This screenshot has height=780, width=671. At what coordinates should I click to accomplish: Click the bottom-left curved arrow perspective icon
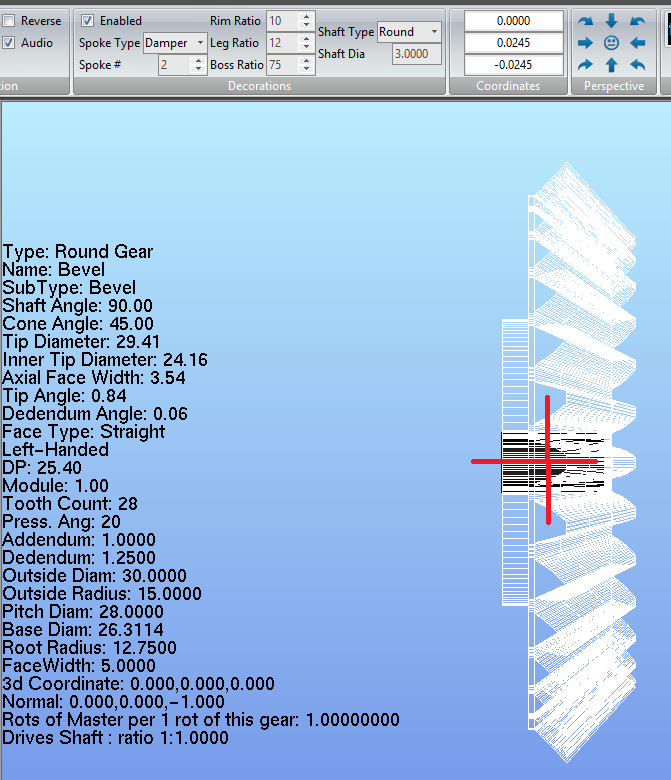585,65
